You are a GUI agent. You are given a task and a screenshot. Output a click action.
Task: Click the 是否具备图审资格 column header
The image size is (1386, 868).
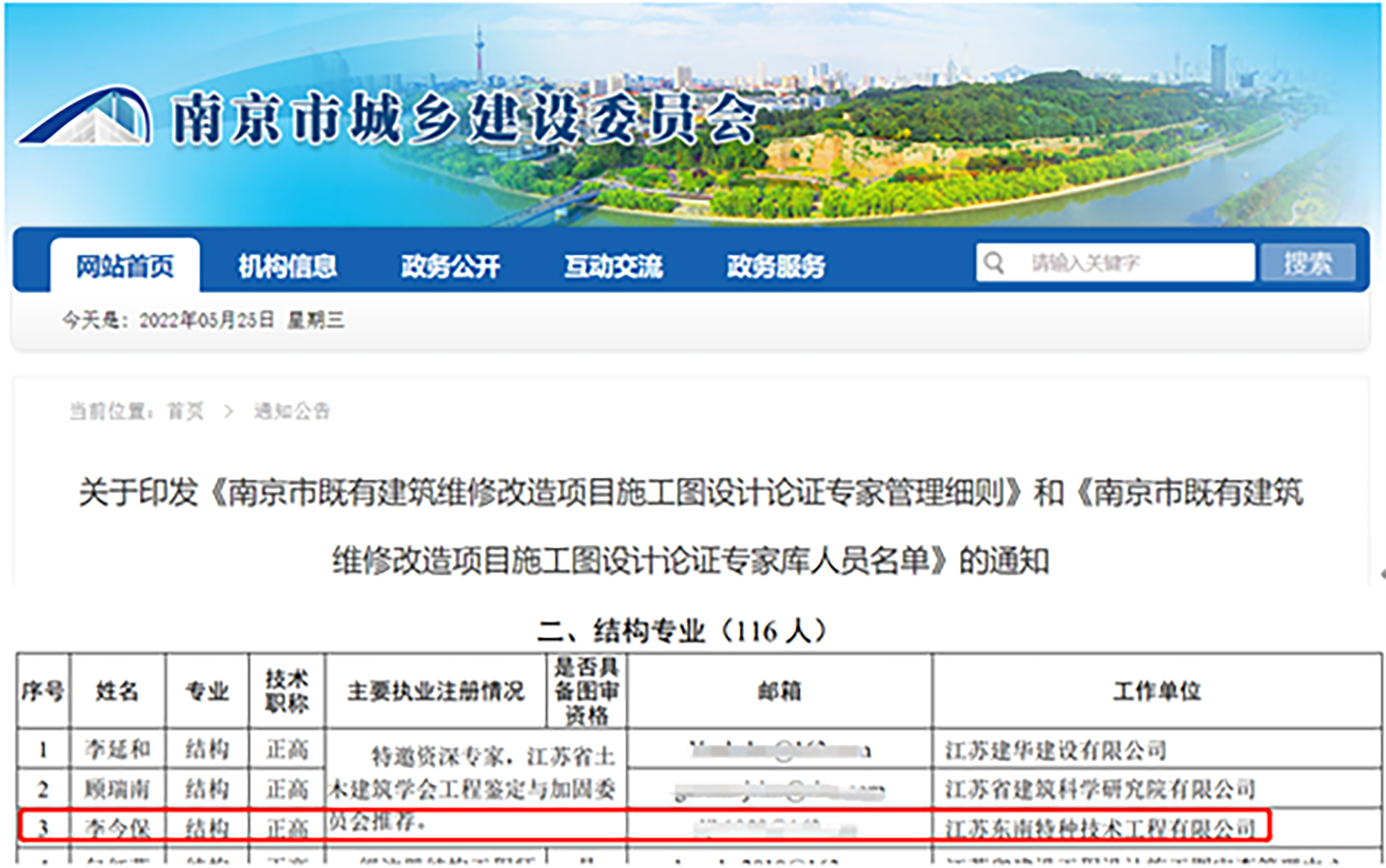point(586,691)
